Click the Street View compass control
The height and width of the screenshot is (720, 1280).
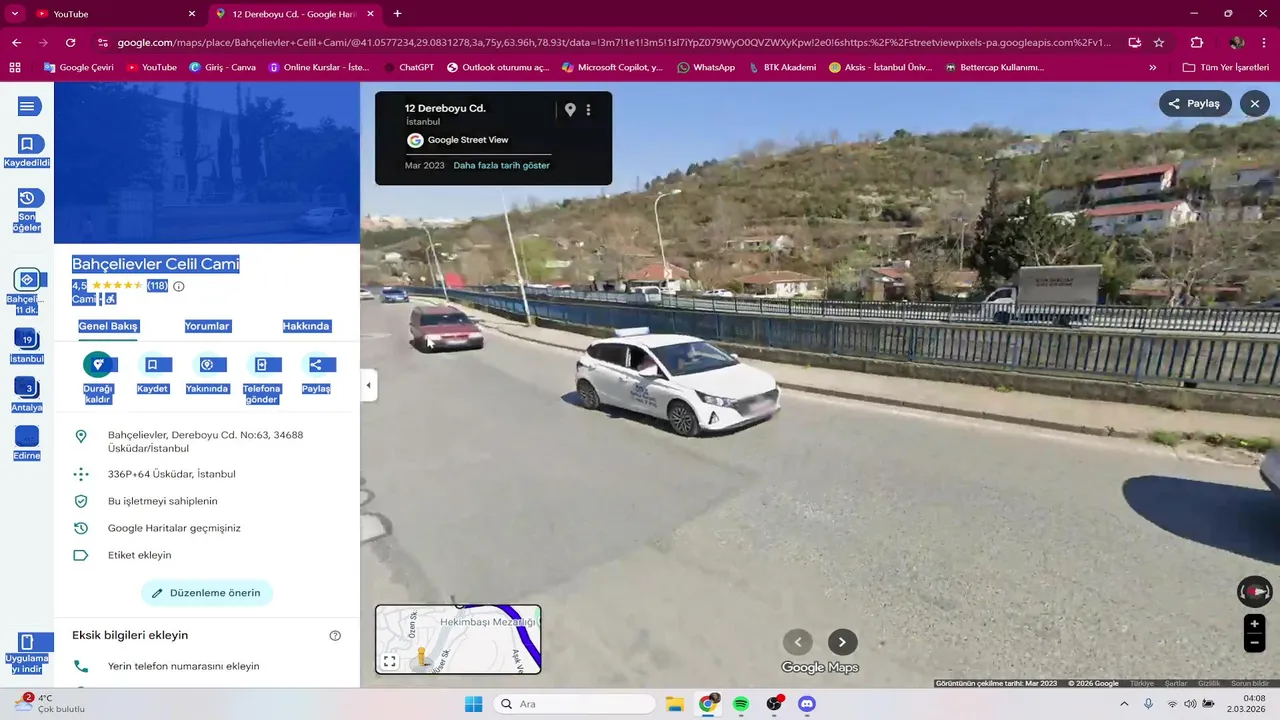pos(1254,592)
